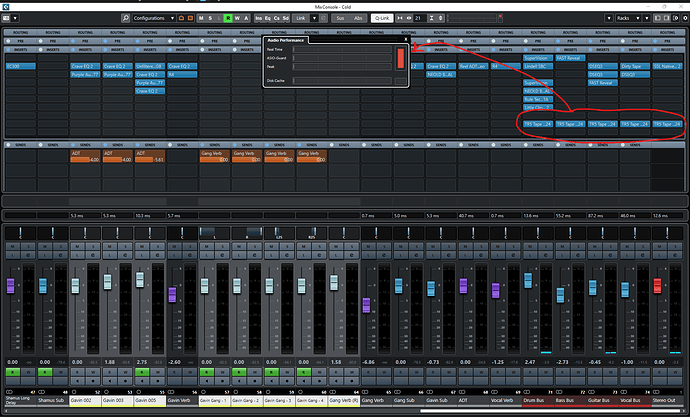
Task: Click the purple Shamus Long Delay fader handle
Action: [x=11, y=285]
